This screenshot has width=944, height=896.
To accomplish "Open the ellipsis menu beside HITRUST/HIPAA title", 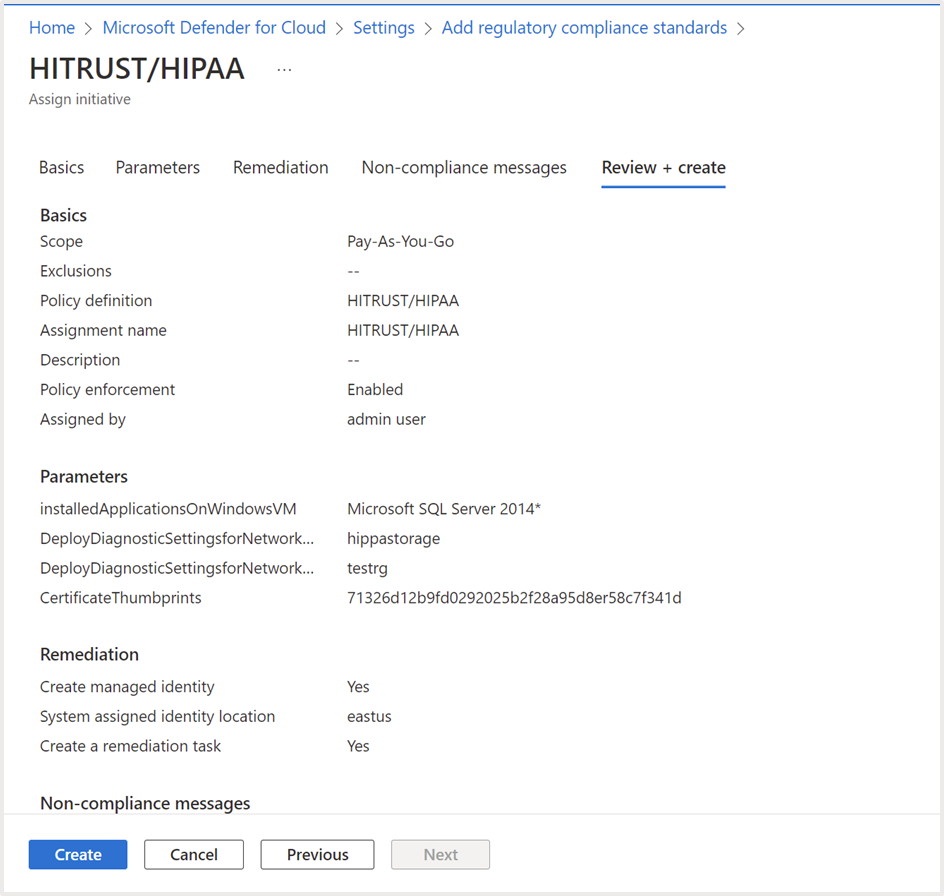I will coord(284,70).
